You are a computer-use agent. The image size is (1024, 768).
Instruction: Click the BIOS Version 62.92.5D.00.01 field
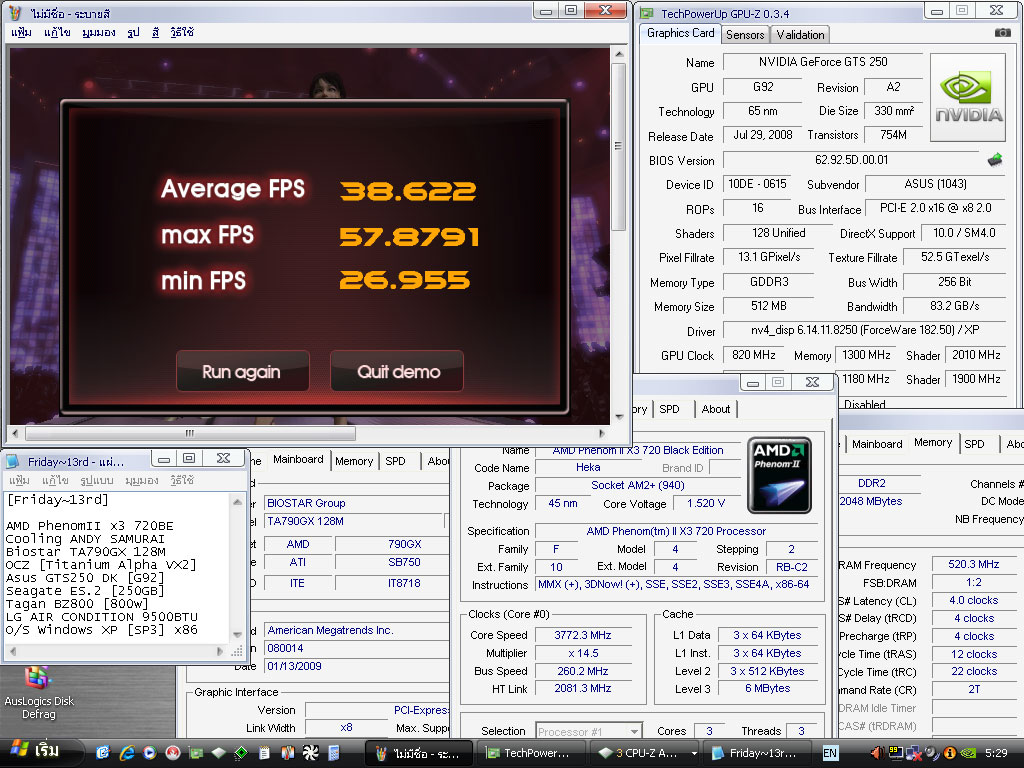click(851, 160)
